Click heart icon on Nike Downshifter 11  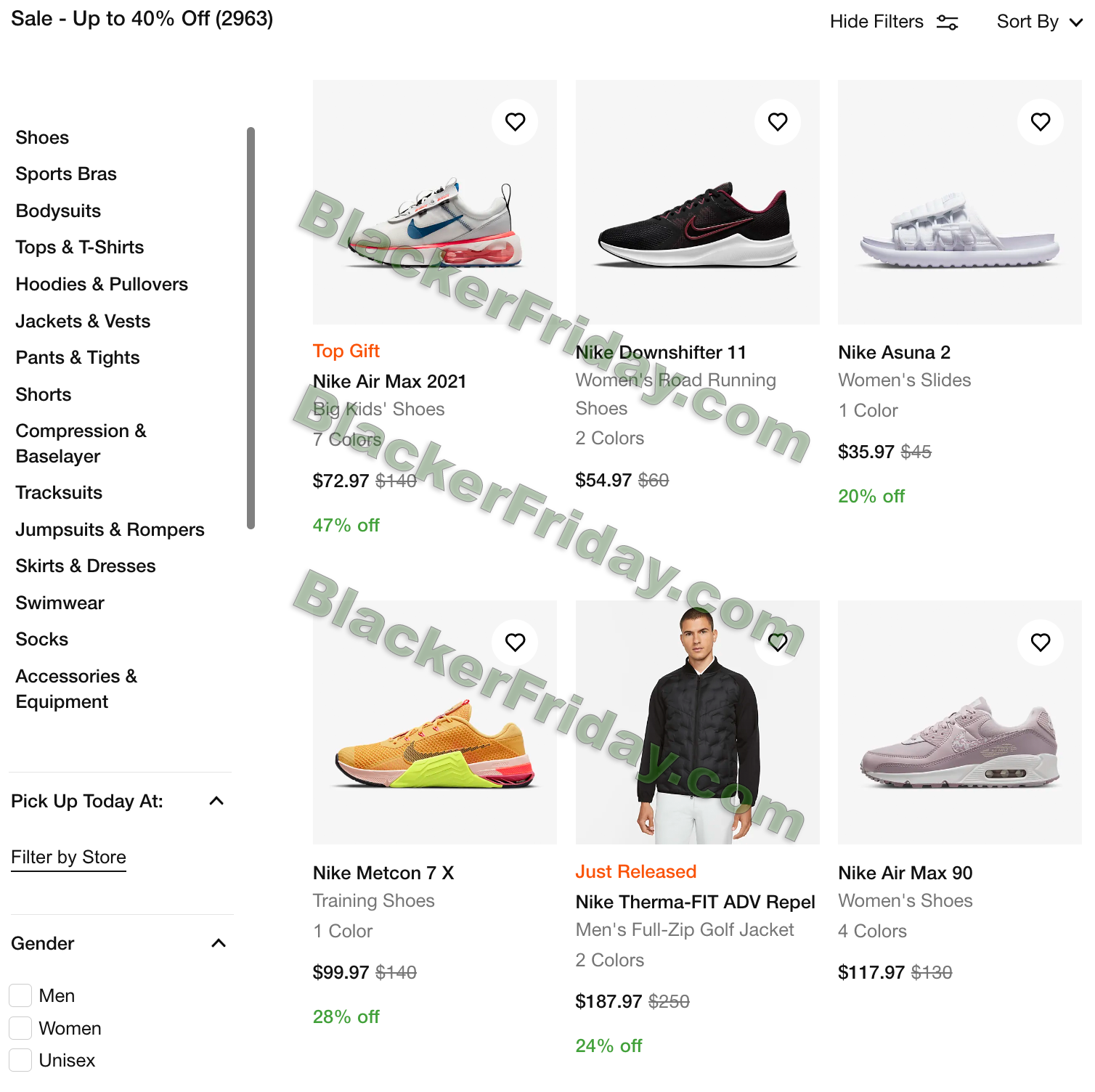tap(778, 122)
